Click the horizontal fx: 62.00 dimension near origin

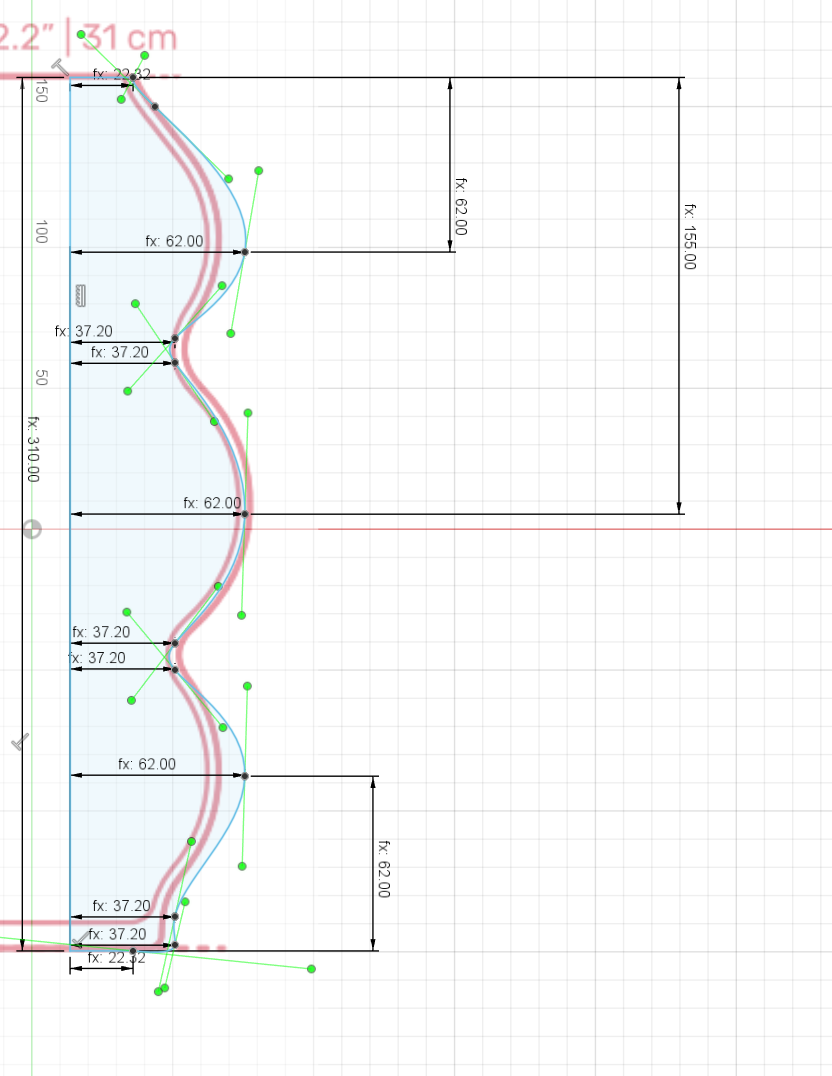point(212,503)
